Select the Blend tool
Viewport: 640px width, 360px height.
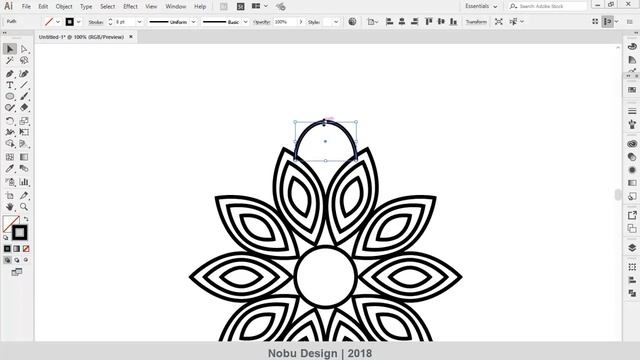[x=24, y=169]
